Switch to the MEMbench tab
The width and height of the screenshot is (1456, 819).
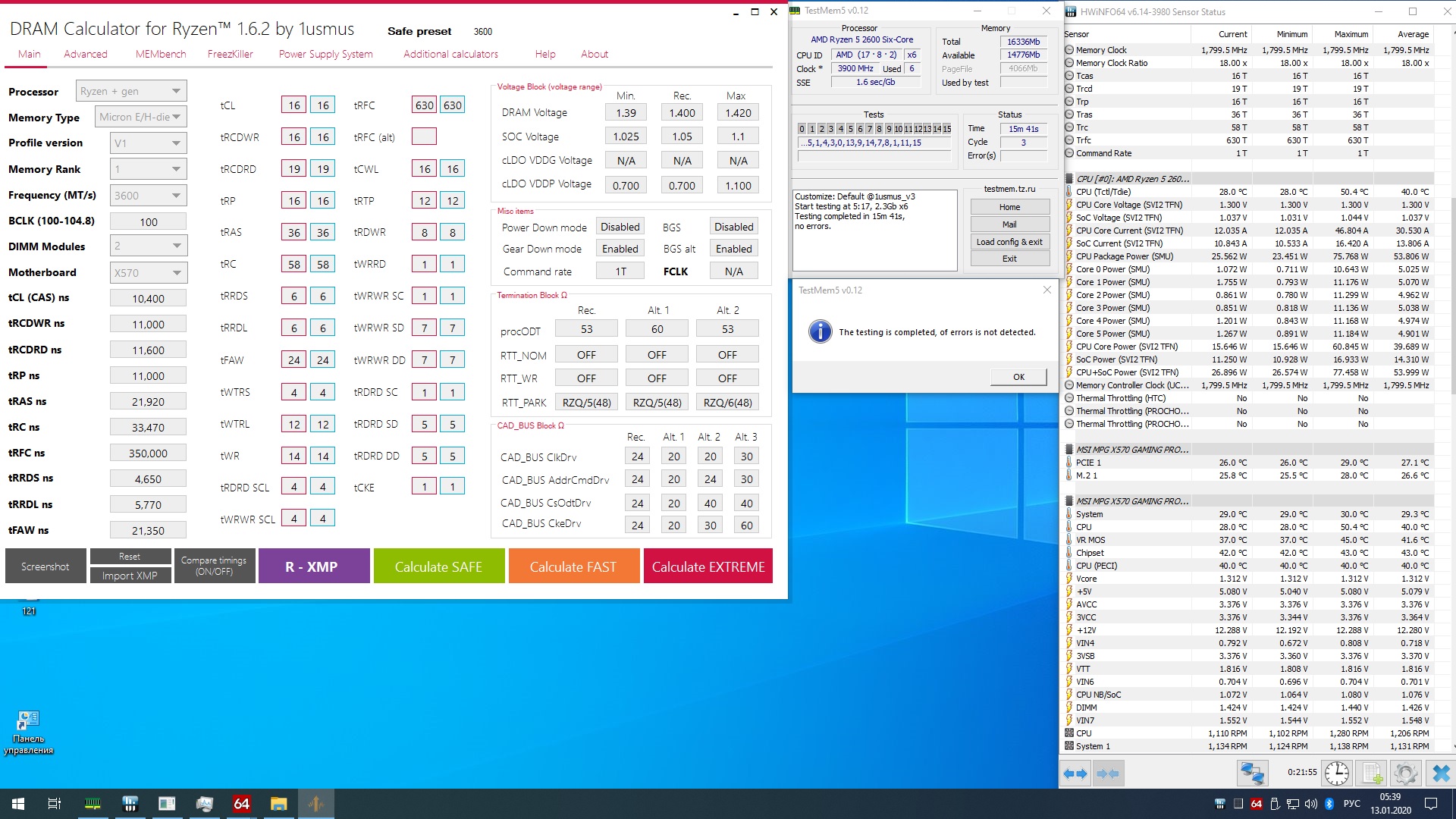(161, 54)
